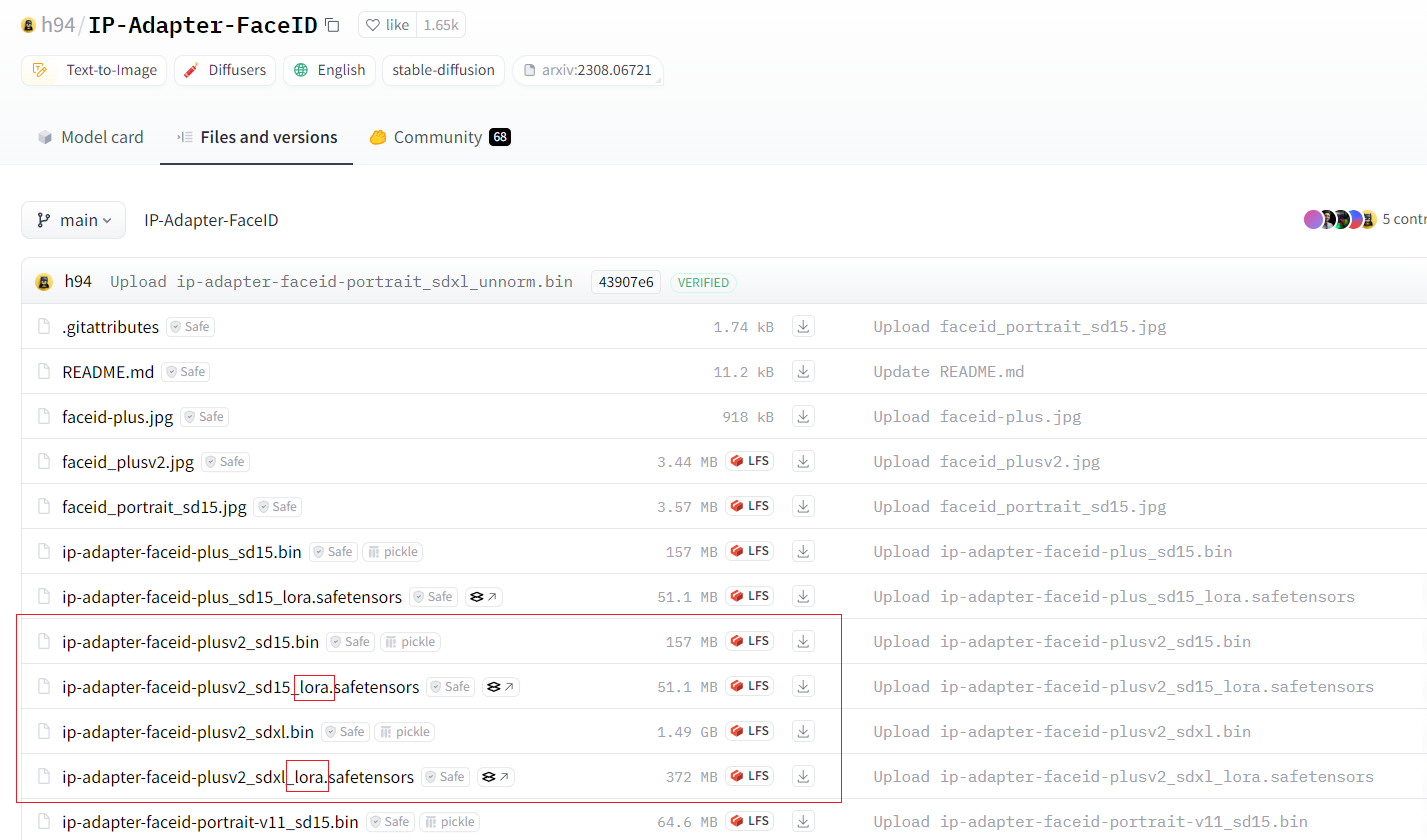Screen dimensions: 1427x840
Task: Open commit 'Upload ip-adapter-faceid-plus_sd15.bin'
Action: (x=1053, y=552)
